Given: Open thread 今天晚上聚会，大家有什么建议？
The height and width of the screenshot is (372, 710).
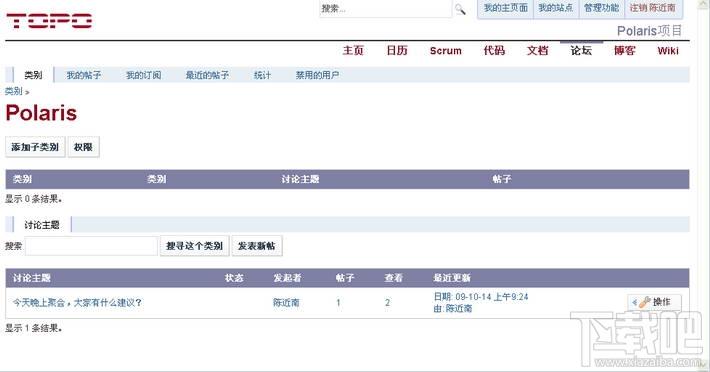Looking at the screenshot, I should (77, 303).
